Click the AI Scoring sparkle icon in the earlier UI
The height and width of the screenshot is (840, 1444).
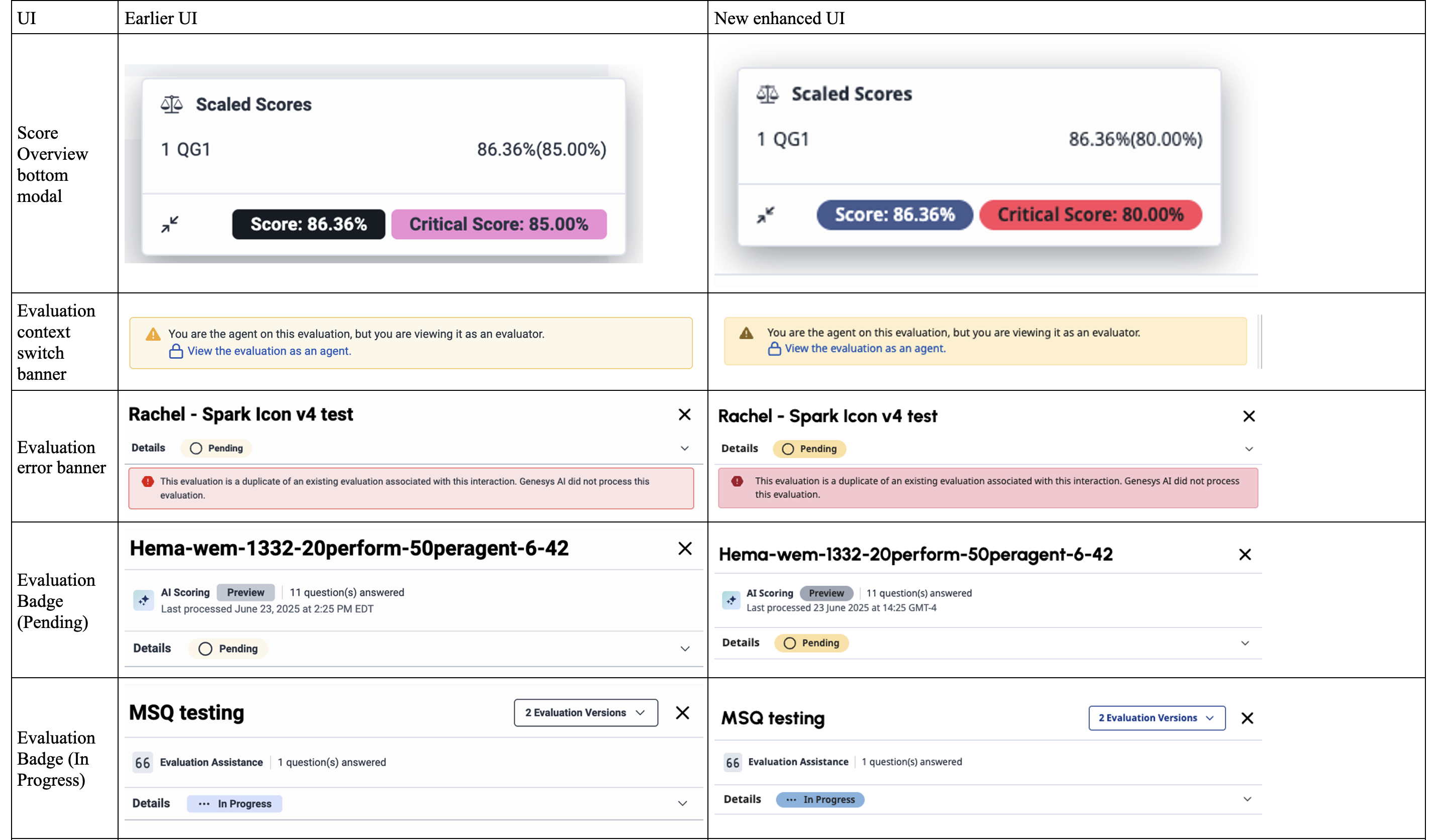coord(143,600)
